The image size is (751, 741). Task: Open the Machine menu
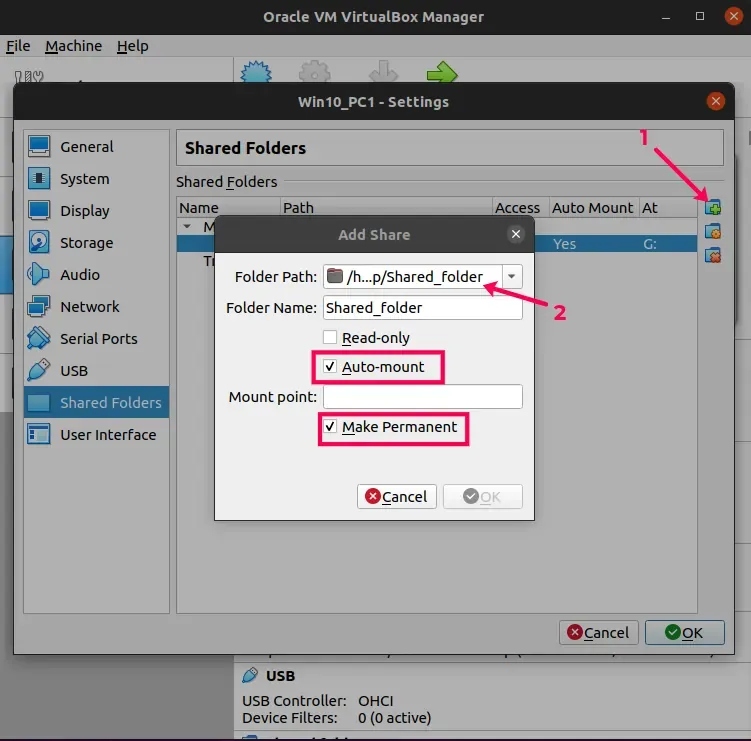pyautogui.click(x=73, y=46)
